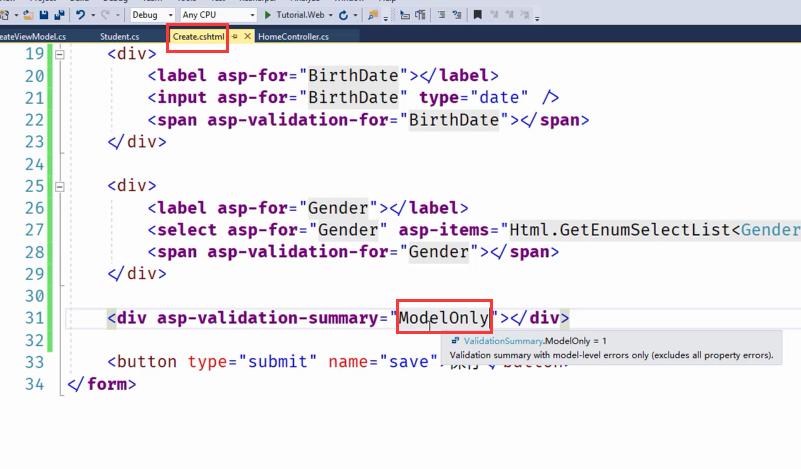Viewport: 801px width, 469px height.
Task: Click name="save" attribute on line 33
Action: 383,362
